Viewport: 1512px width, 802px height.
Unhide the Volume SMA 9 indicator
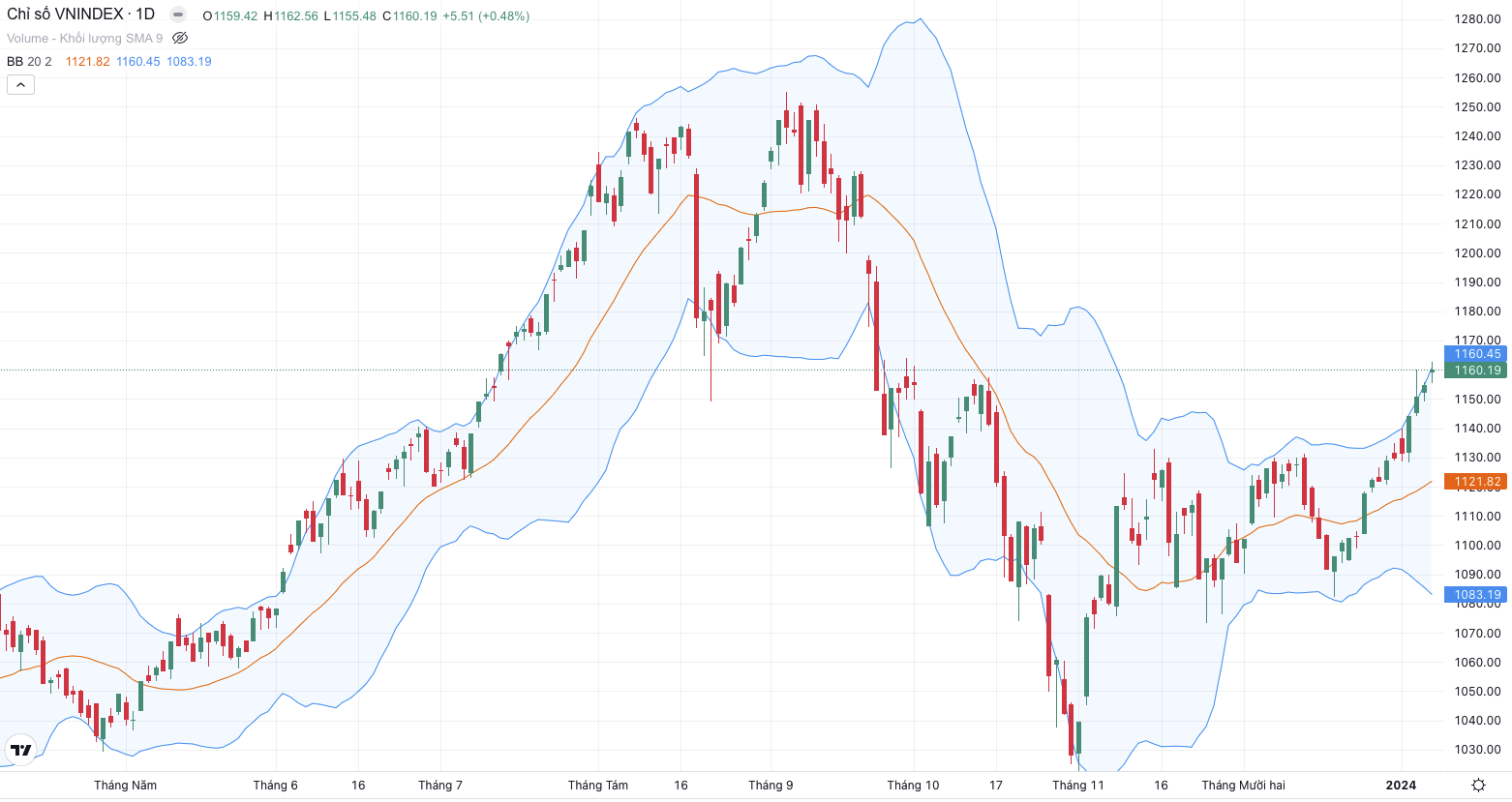tap(180, 39)
